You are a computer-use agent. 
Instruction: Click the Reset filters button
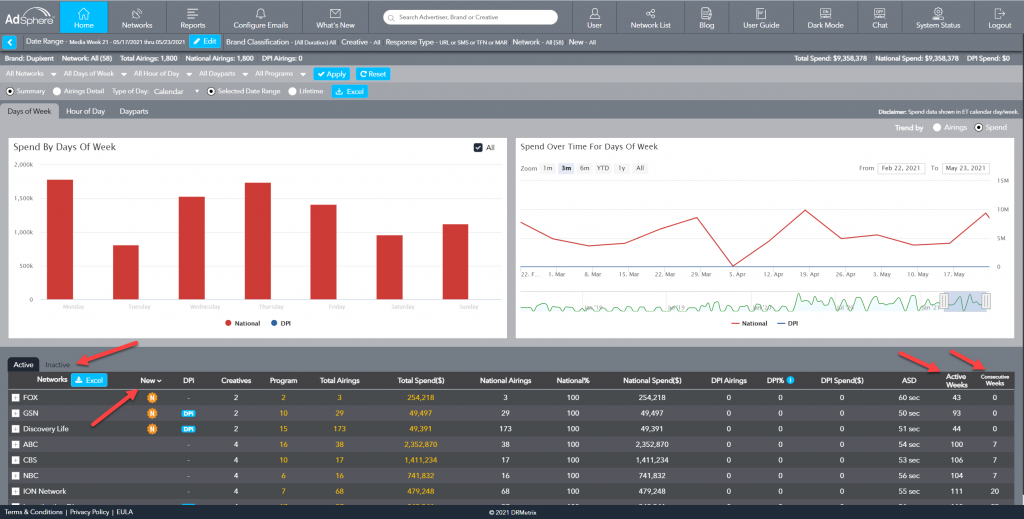coord(373,74)
